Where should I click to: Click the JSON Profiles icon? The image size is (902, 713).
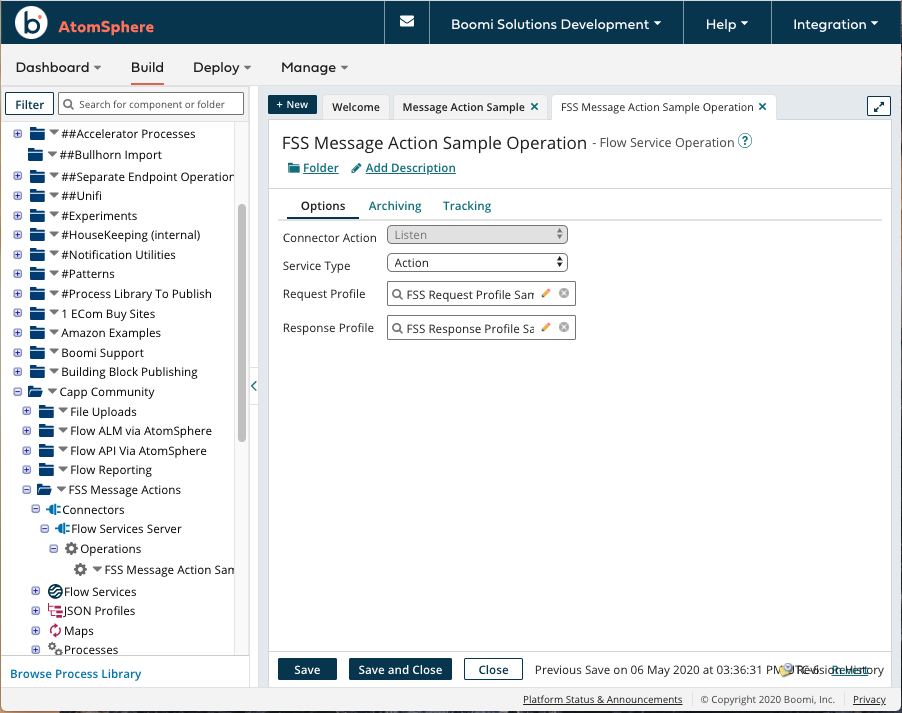coord(55,611)
